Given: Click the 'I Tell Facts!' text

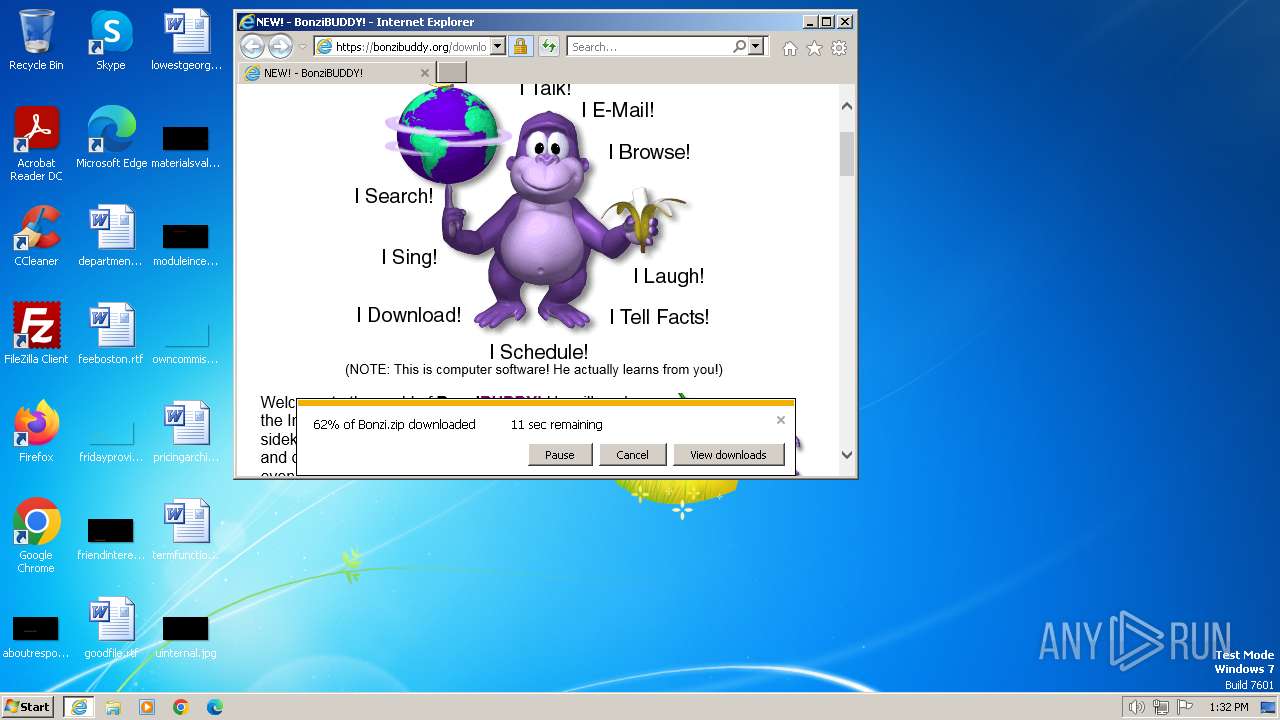Looking at the screenshot, I should [x=659, y=317].
